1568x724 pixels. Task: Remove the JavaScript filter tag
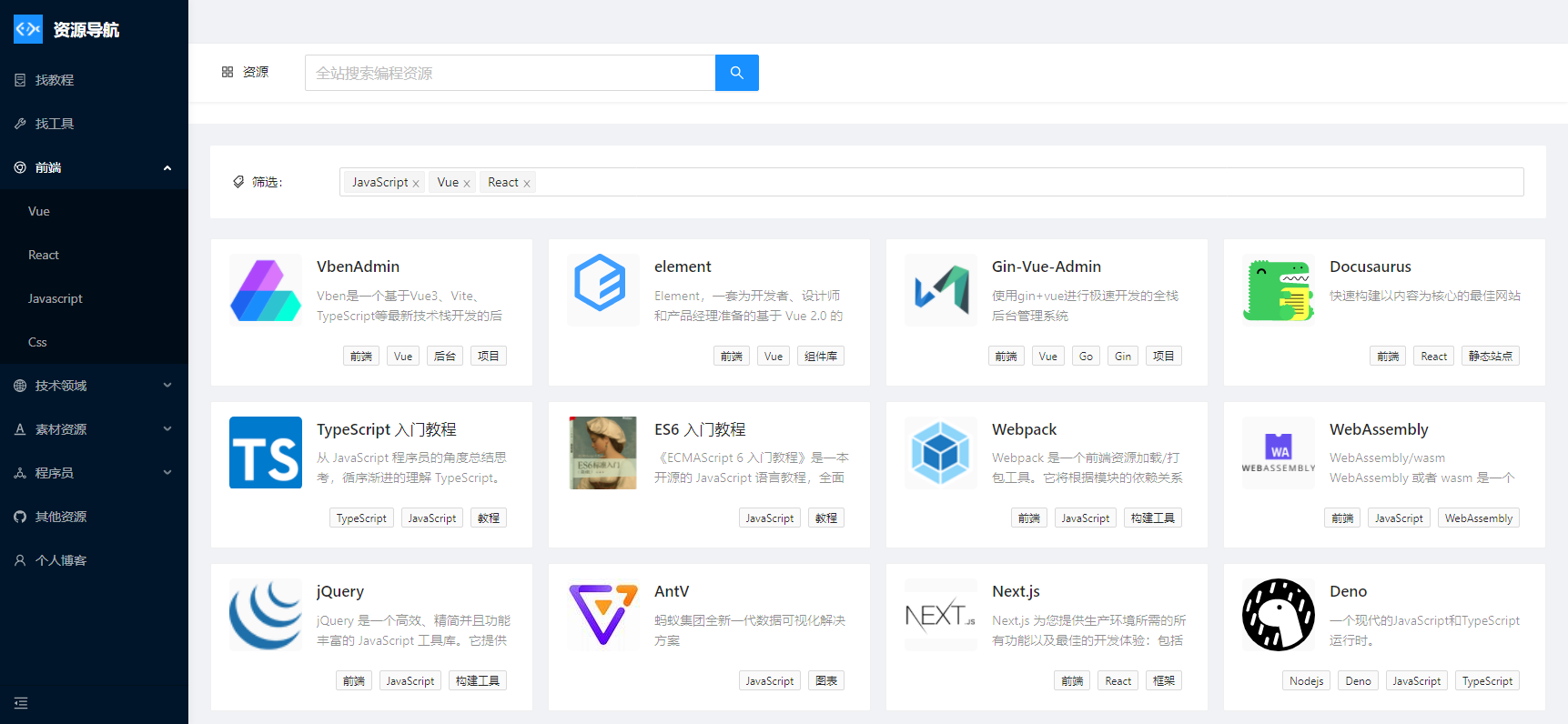tap(416, 183)
